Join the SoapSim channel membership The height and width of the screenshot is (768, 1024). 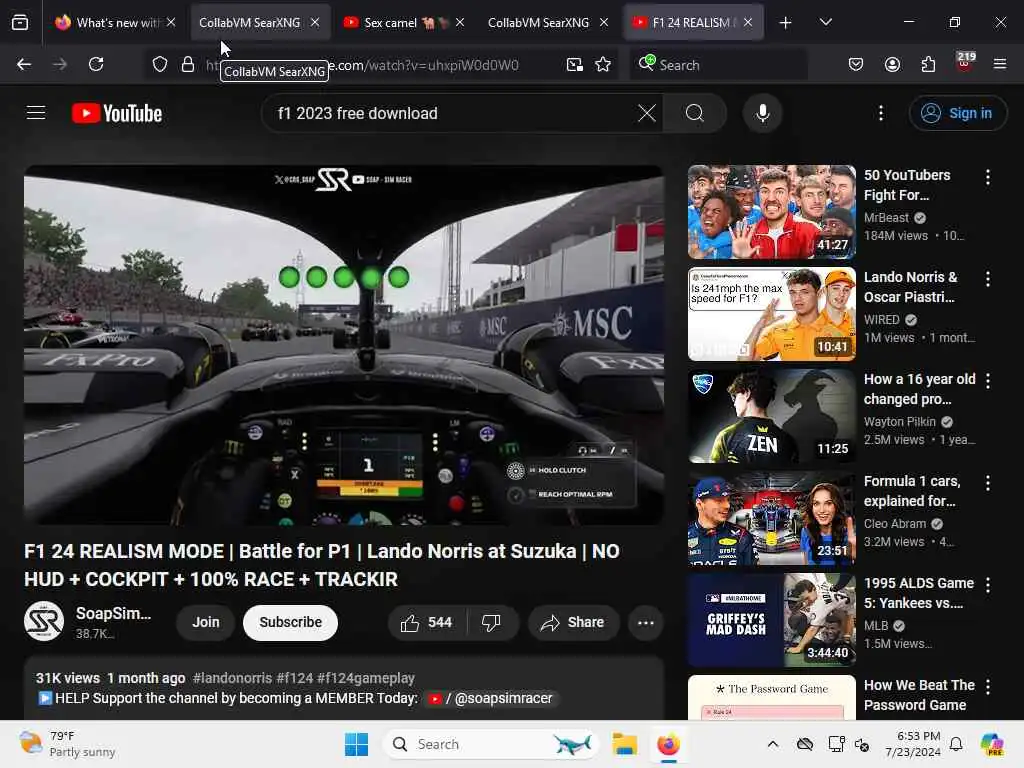point(206,622)
